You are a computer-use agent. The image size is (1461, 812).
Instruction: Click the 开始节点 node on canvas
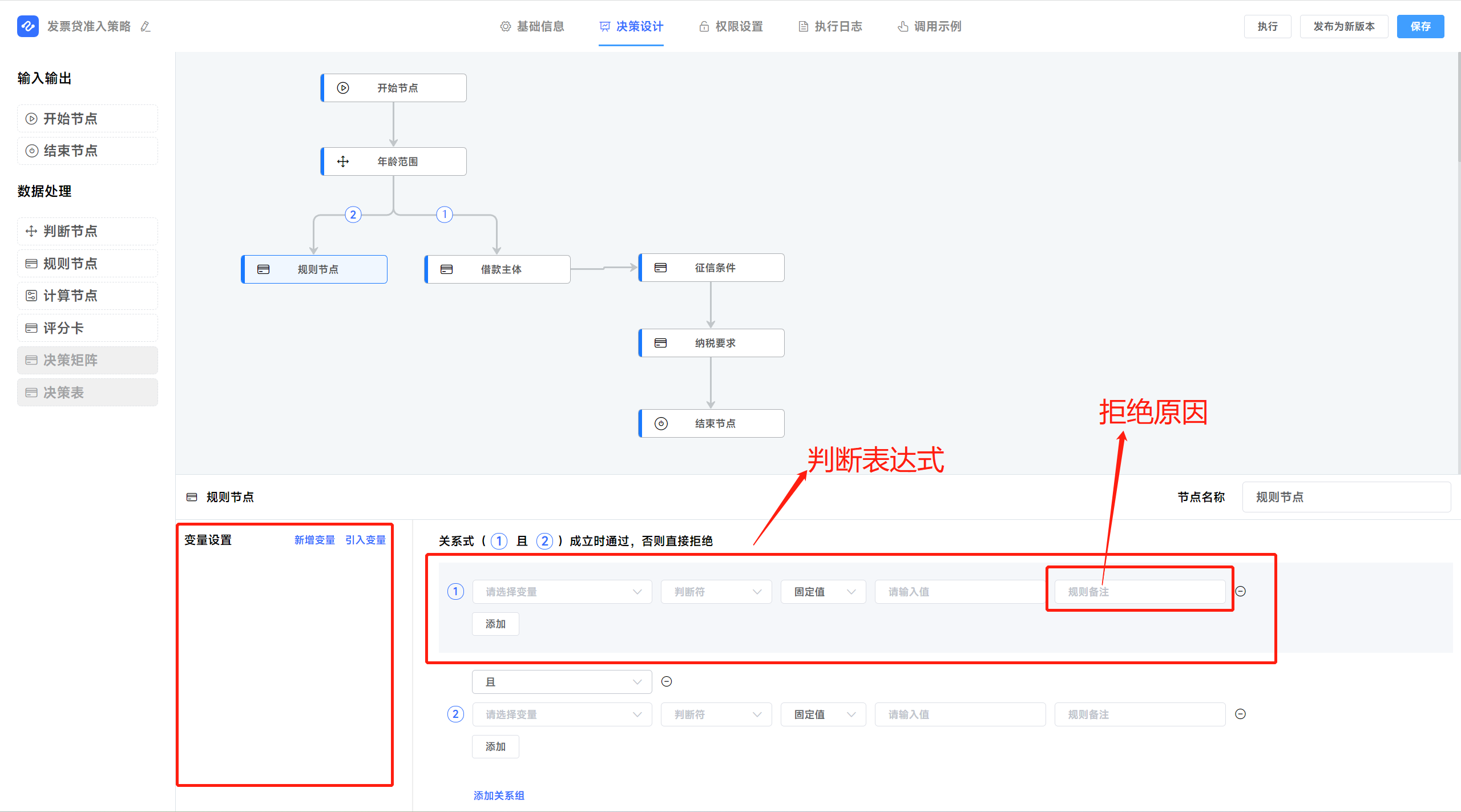393,88
